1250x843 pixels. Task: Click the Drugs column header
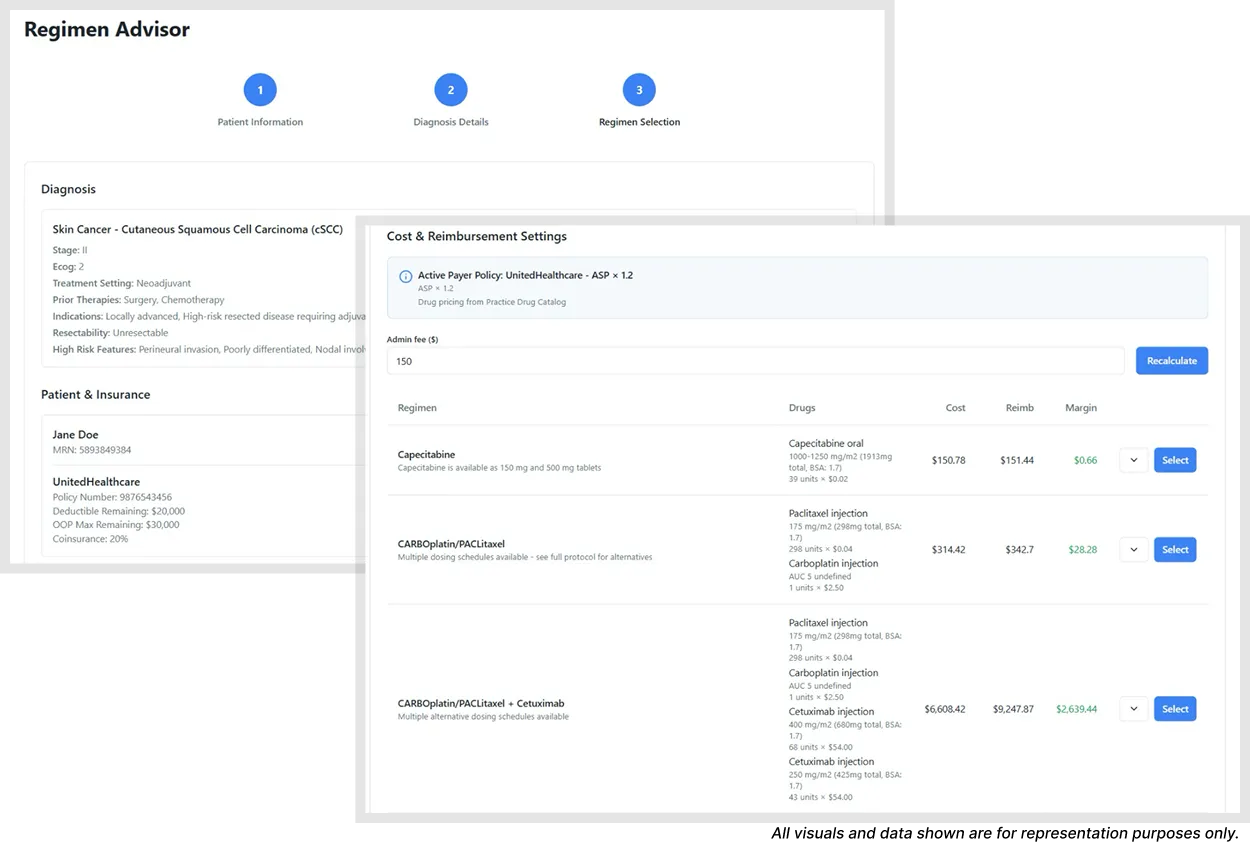point(801,408)
